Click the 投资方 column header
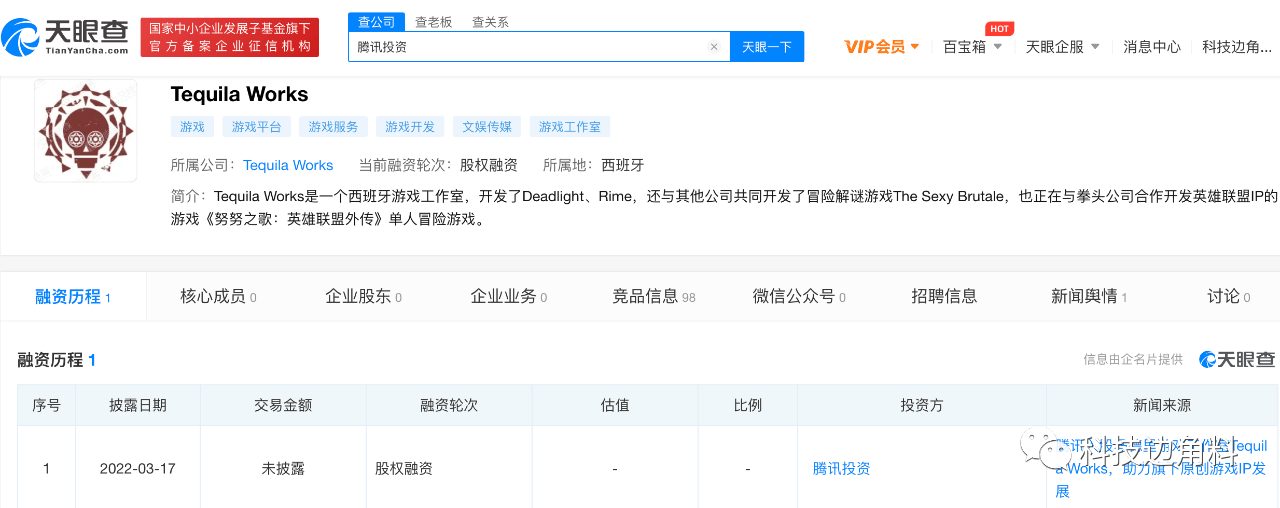 pos(921,405)
